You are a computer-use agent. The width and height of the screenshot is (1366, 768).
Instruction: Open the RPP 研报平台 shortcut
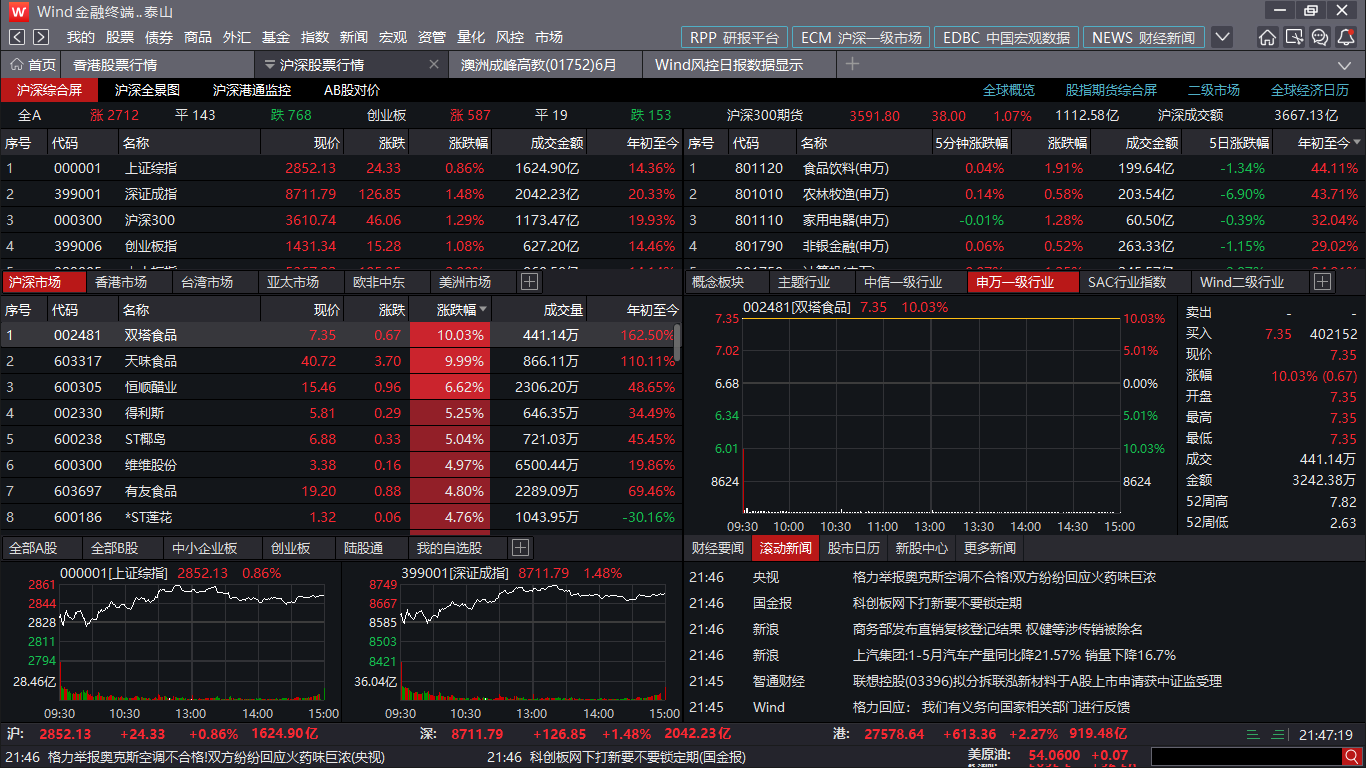click(735, 38)
